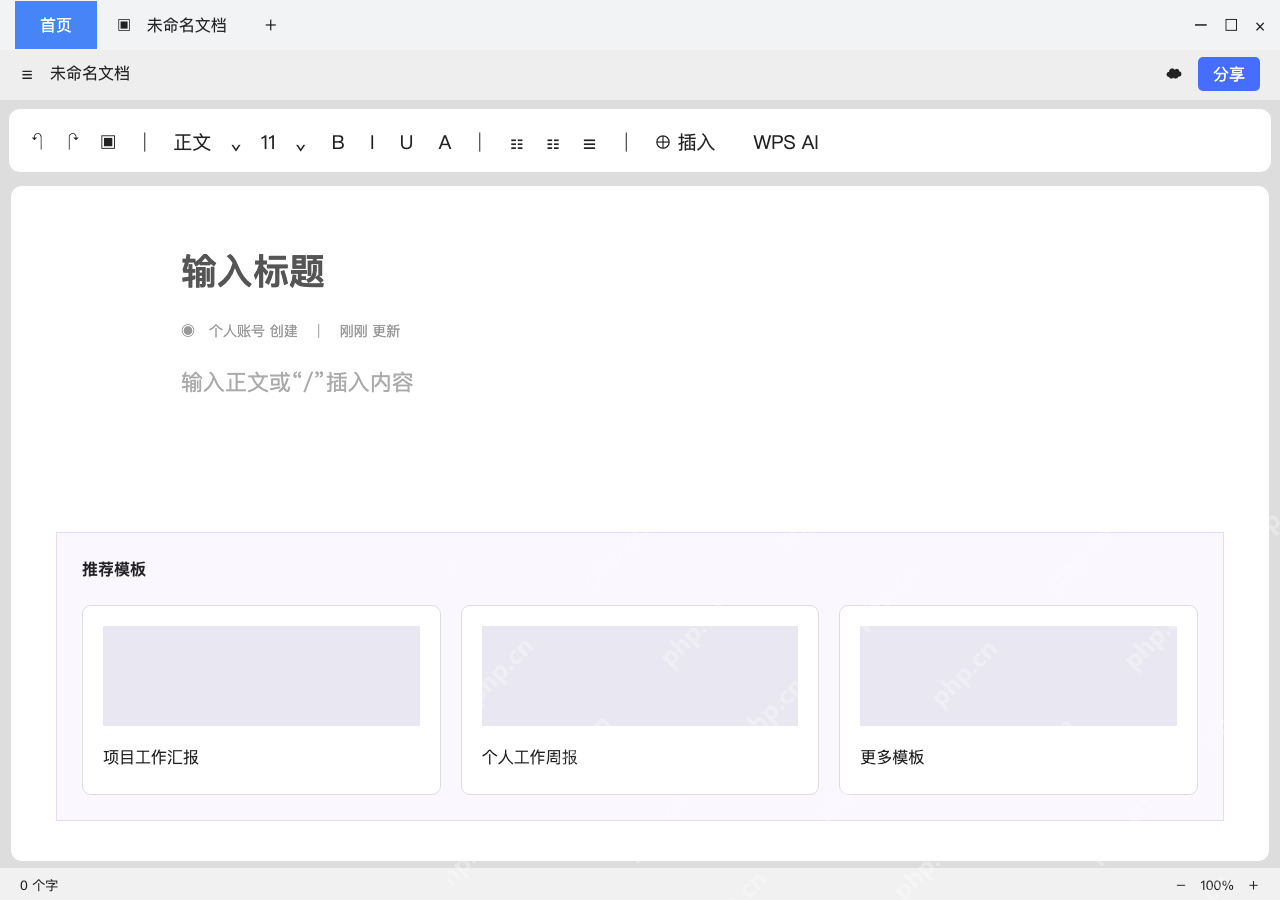Open the hamburger menu icon
1280x900 pixels.
coord(27,75)
